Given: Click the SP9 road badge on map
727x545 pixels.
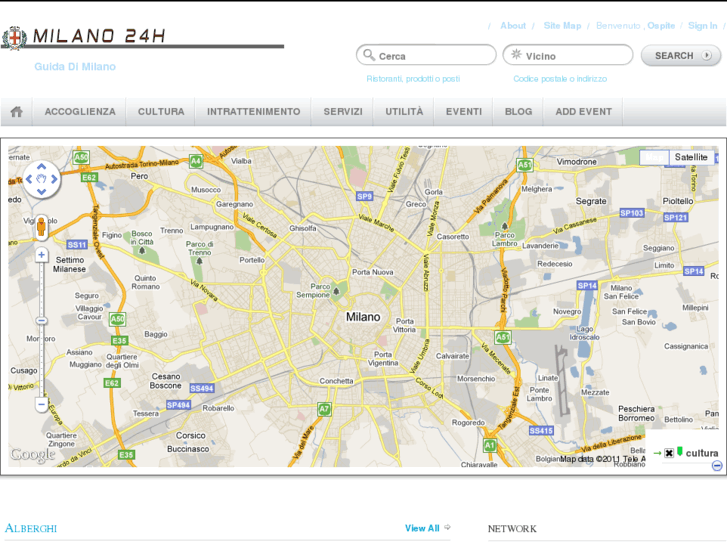Looking at the screenshot, I should coord(364,196).
